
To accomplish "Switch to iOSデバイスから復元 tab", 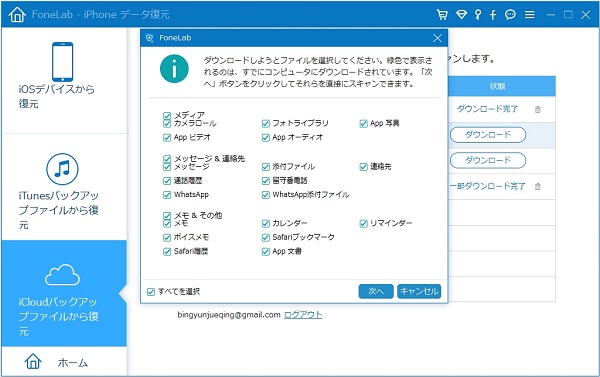I will (x=64, y=80).
